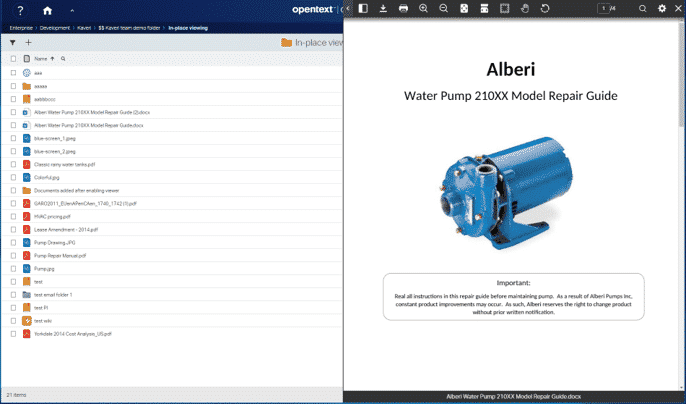Sort by the Name column header
This screenshot has width=686, height=404.
[41, 59]
